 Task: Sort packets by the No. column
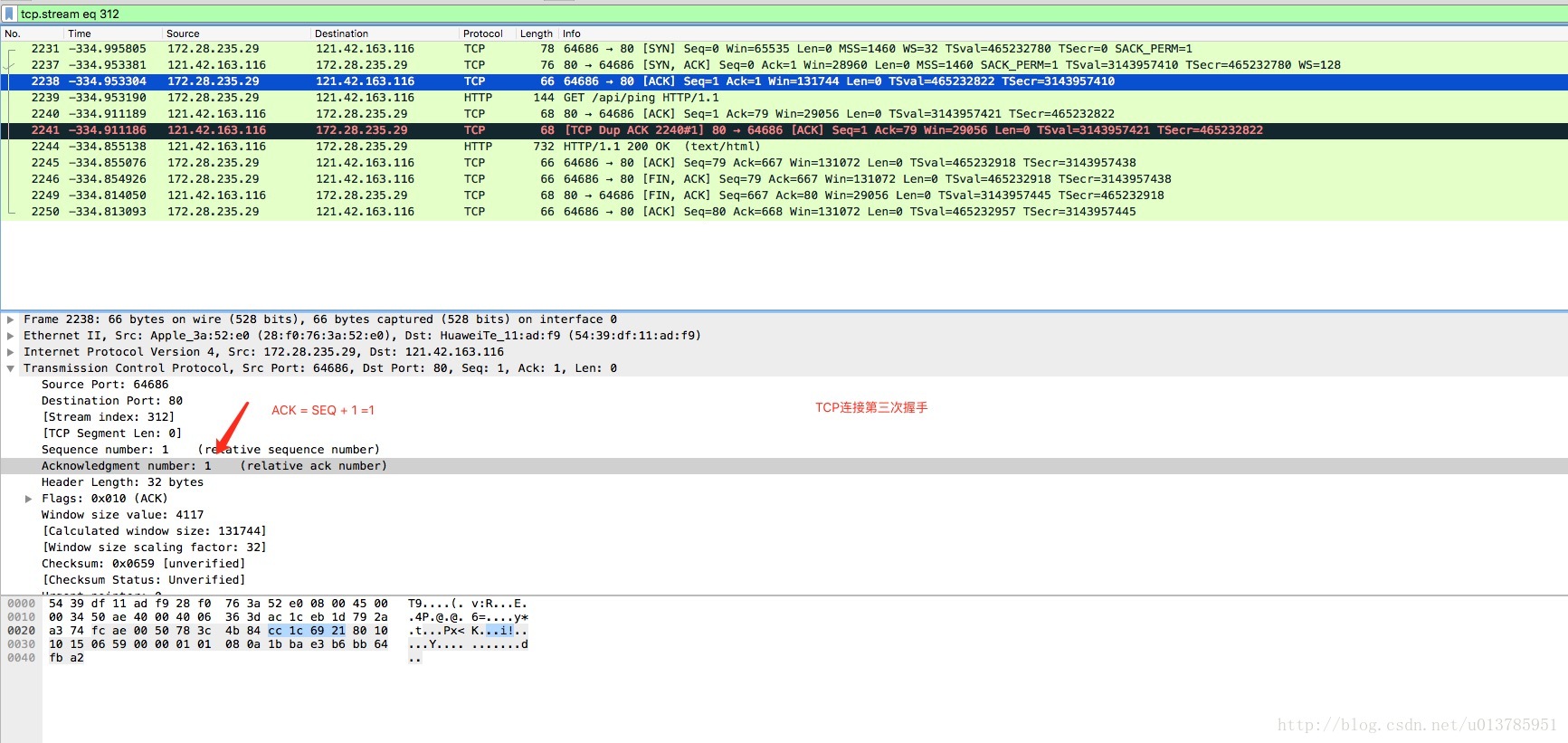[33, 33]
